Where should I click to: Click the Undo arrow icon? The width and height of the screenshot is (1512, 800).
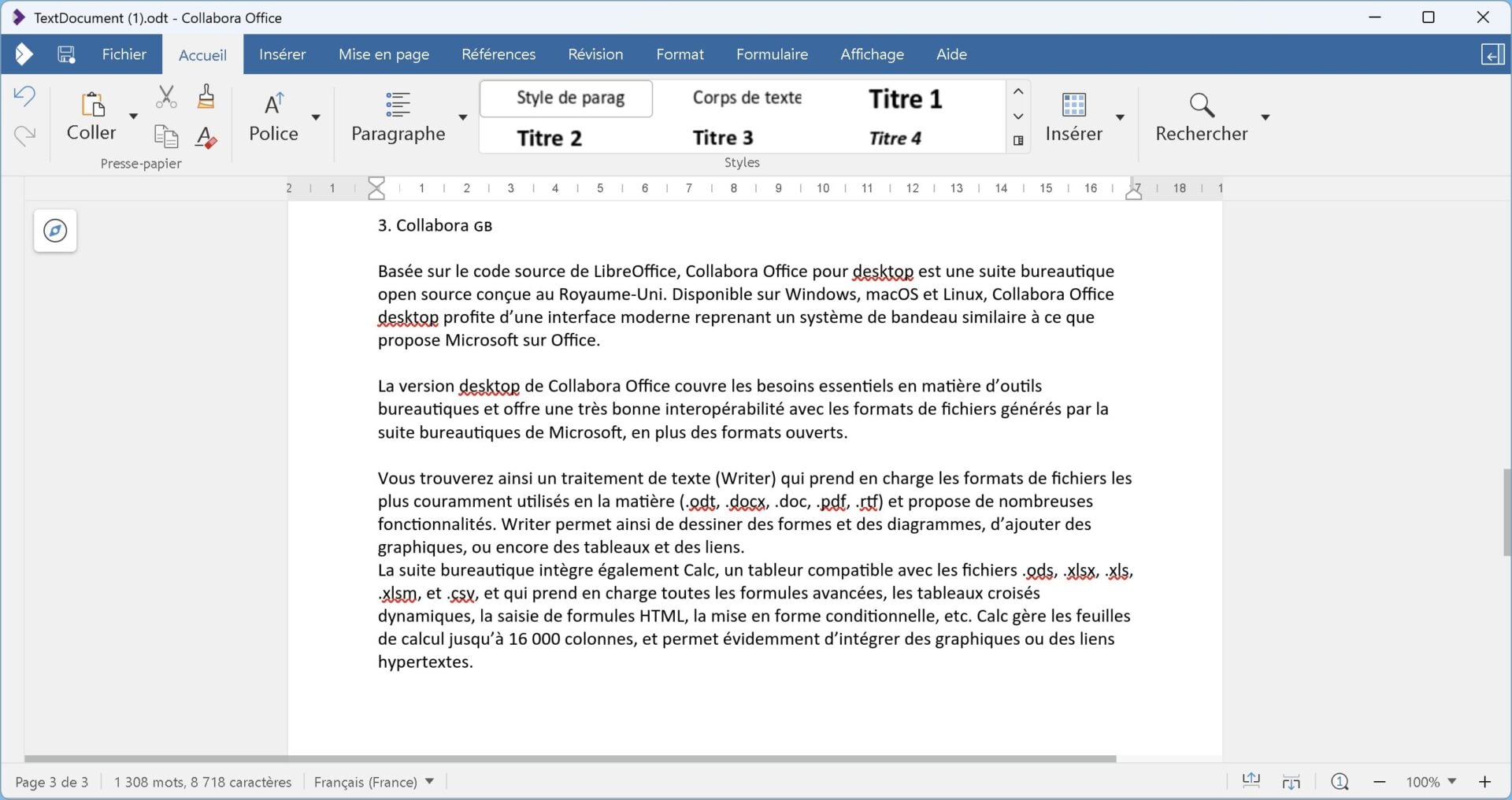pos(24,97)
